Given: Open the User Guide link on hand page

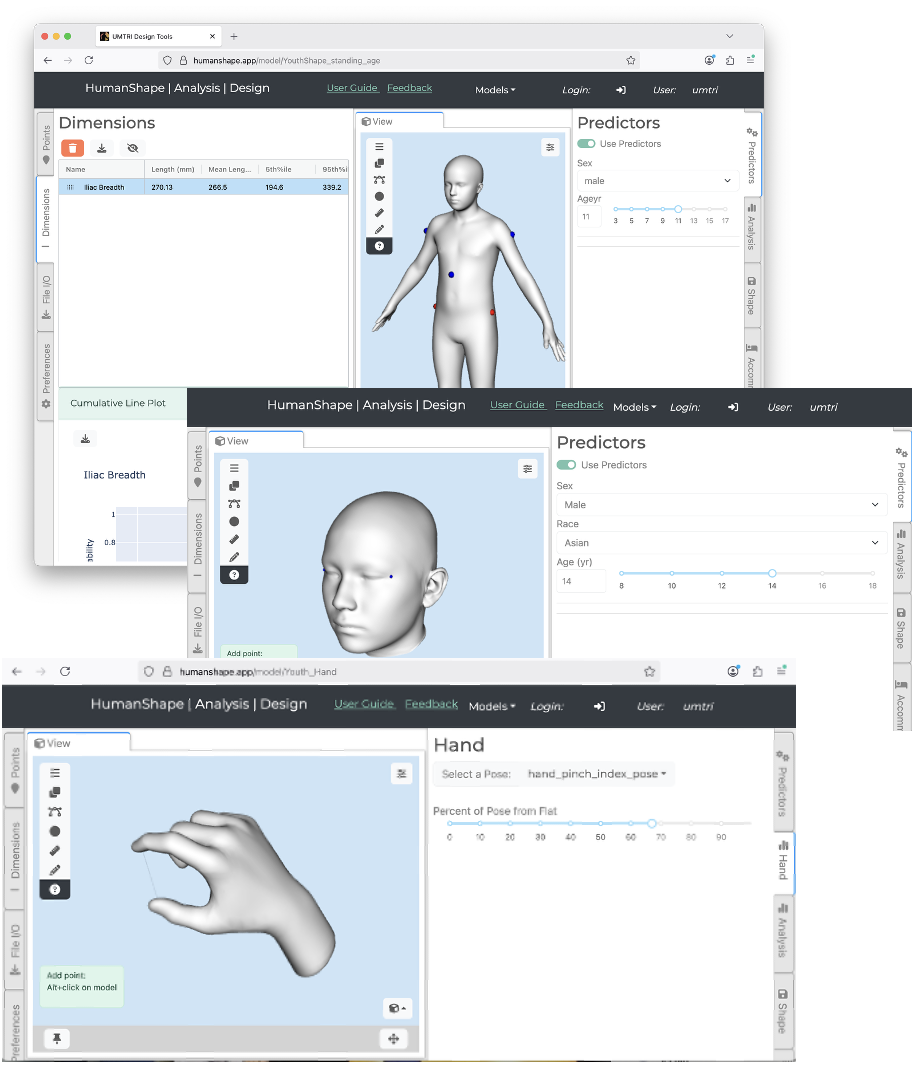Looking at the screenshot, I should click(363, 704).
